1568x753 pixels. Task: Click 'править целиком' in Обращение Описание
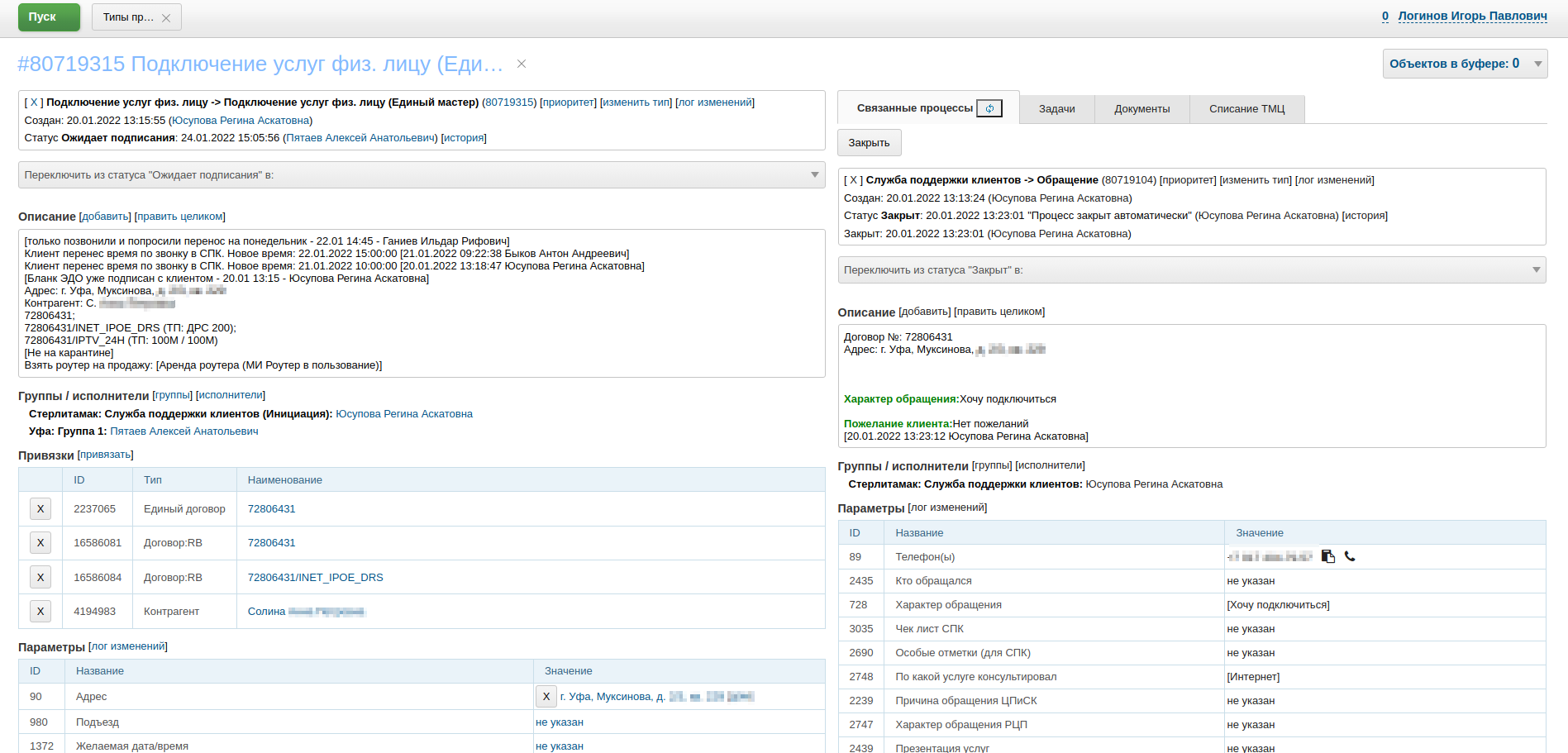click(x=999, y=312)
